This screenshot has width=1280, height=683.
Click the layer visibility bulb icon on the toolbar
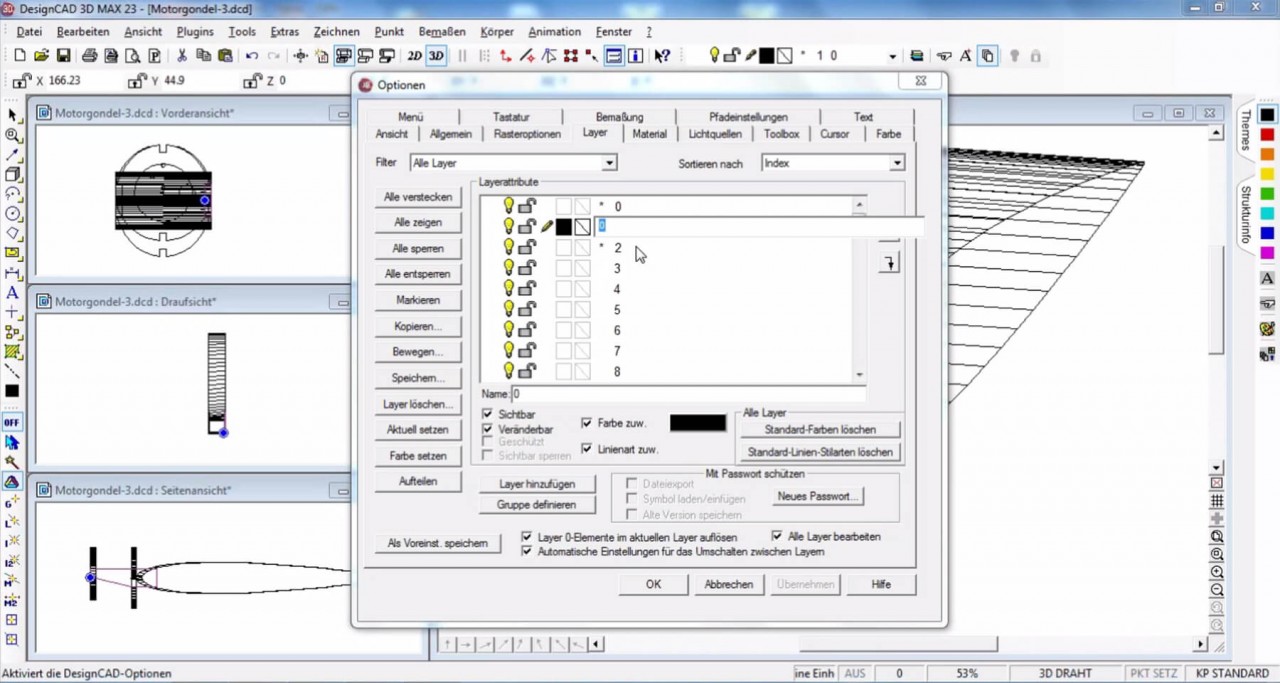tap(715, 55)
